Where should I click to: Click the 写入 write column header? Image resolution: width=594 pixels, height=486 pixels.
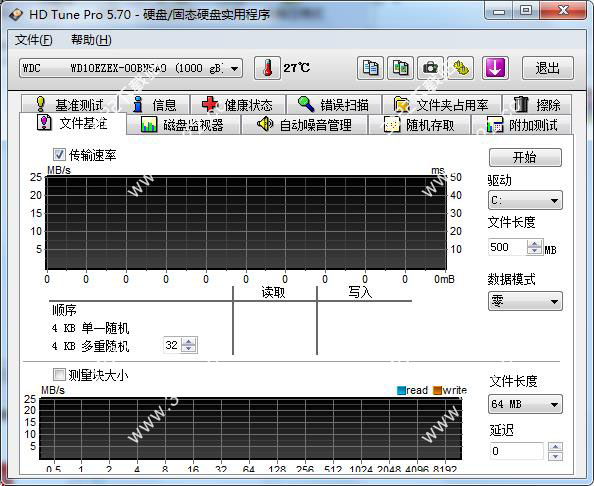pyautogui.click(x=360, y=292)
